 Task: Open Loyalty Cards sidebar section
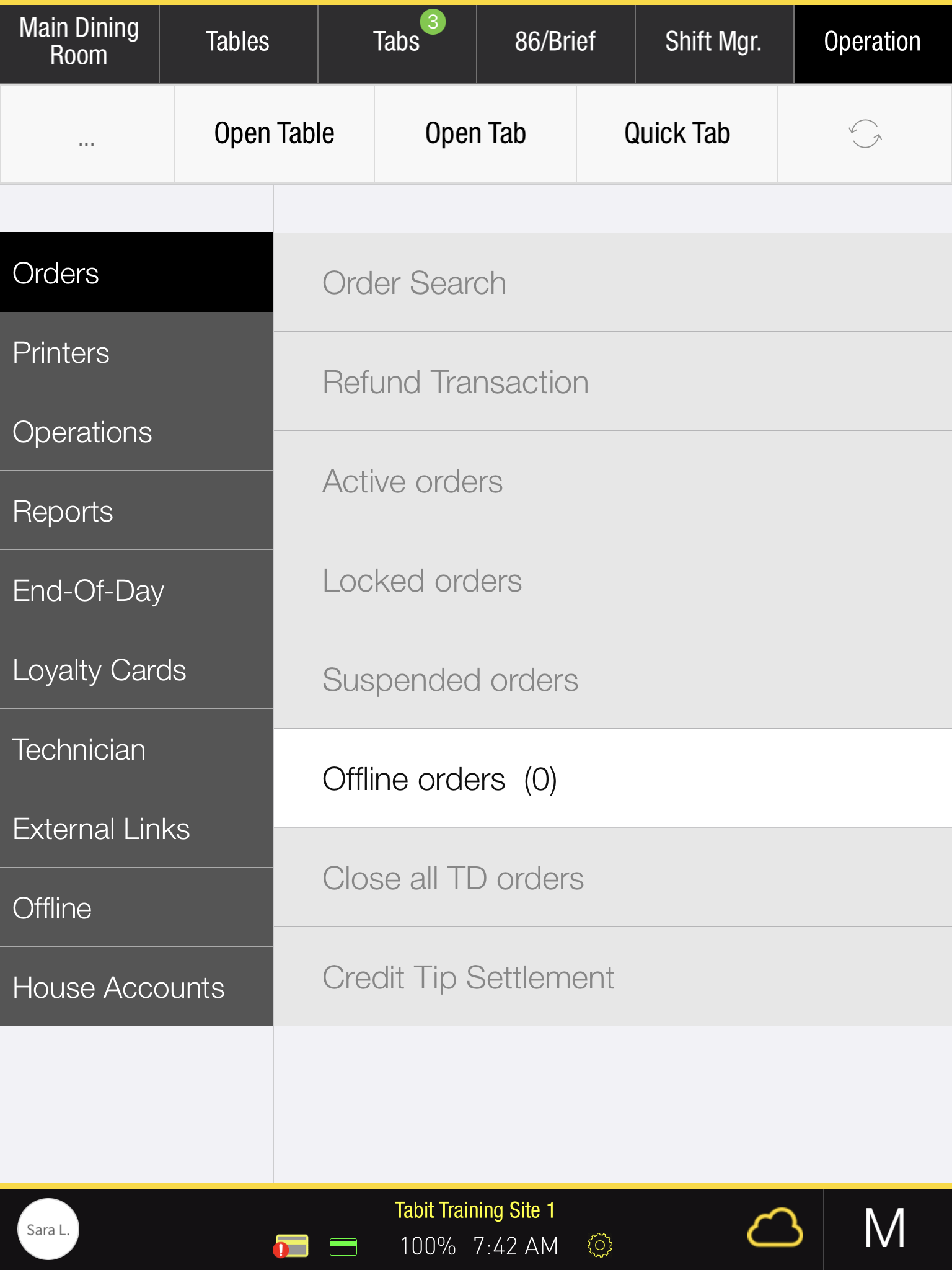pos(136,670)
